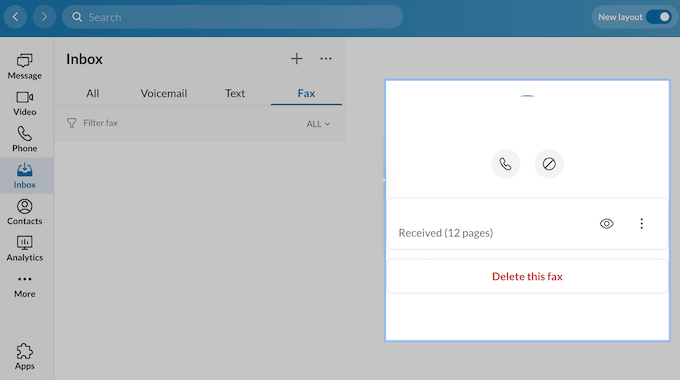Open Video in the sidebar
This screenshot has height=380, width=680.
coord(25,103)
